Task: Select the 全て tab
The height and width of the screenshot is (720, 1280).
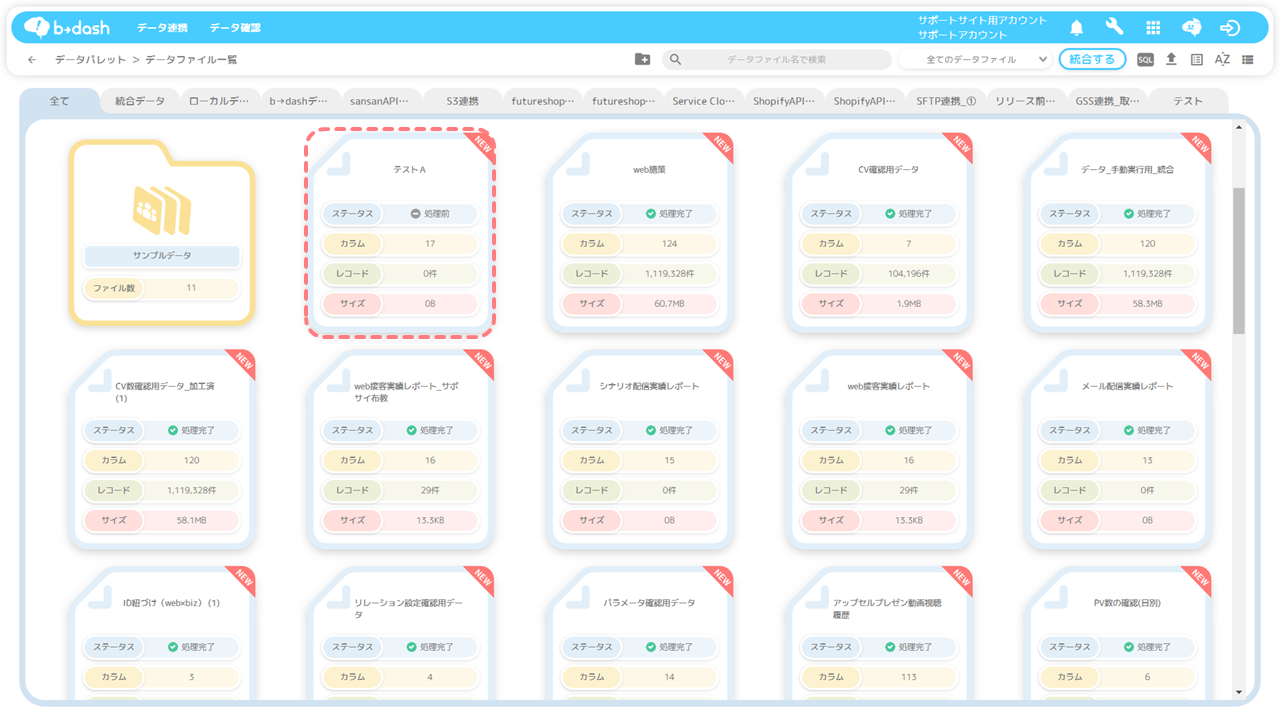Action: (60, 101)
